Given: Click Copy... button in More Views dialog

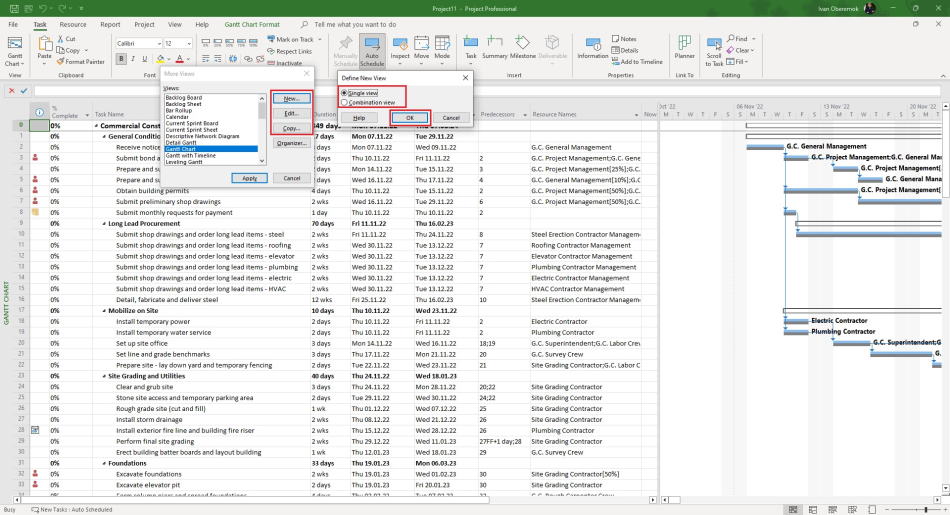Looking at the screenshot, I should [x=291, y=128].
